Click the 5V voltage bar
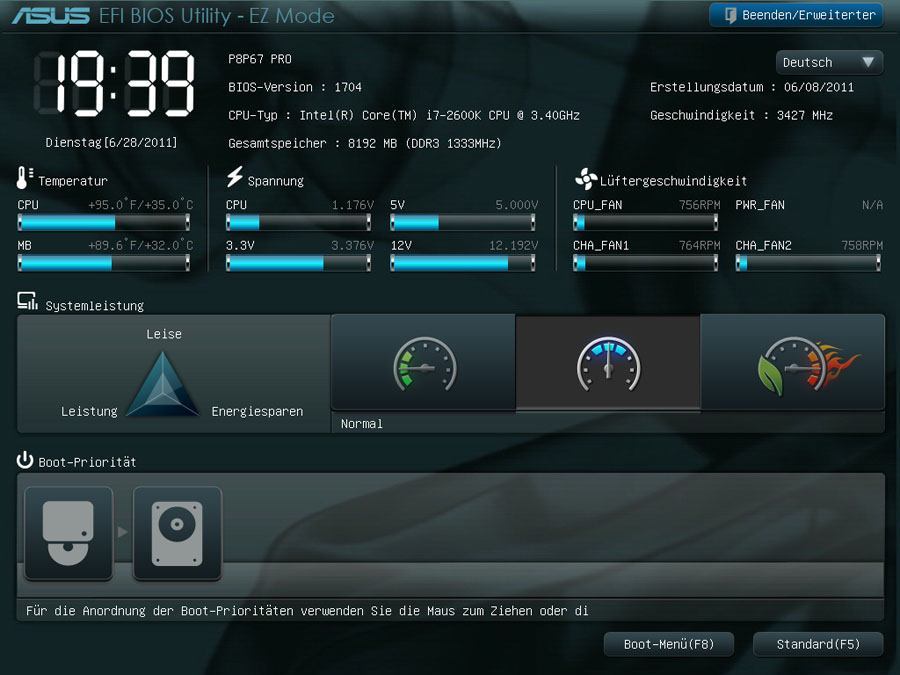Screen dimensions: 900x675 click(463, 222)
